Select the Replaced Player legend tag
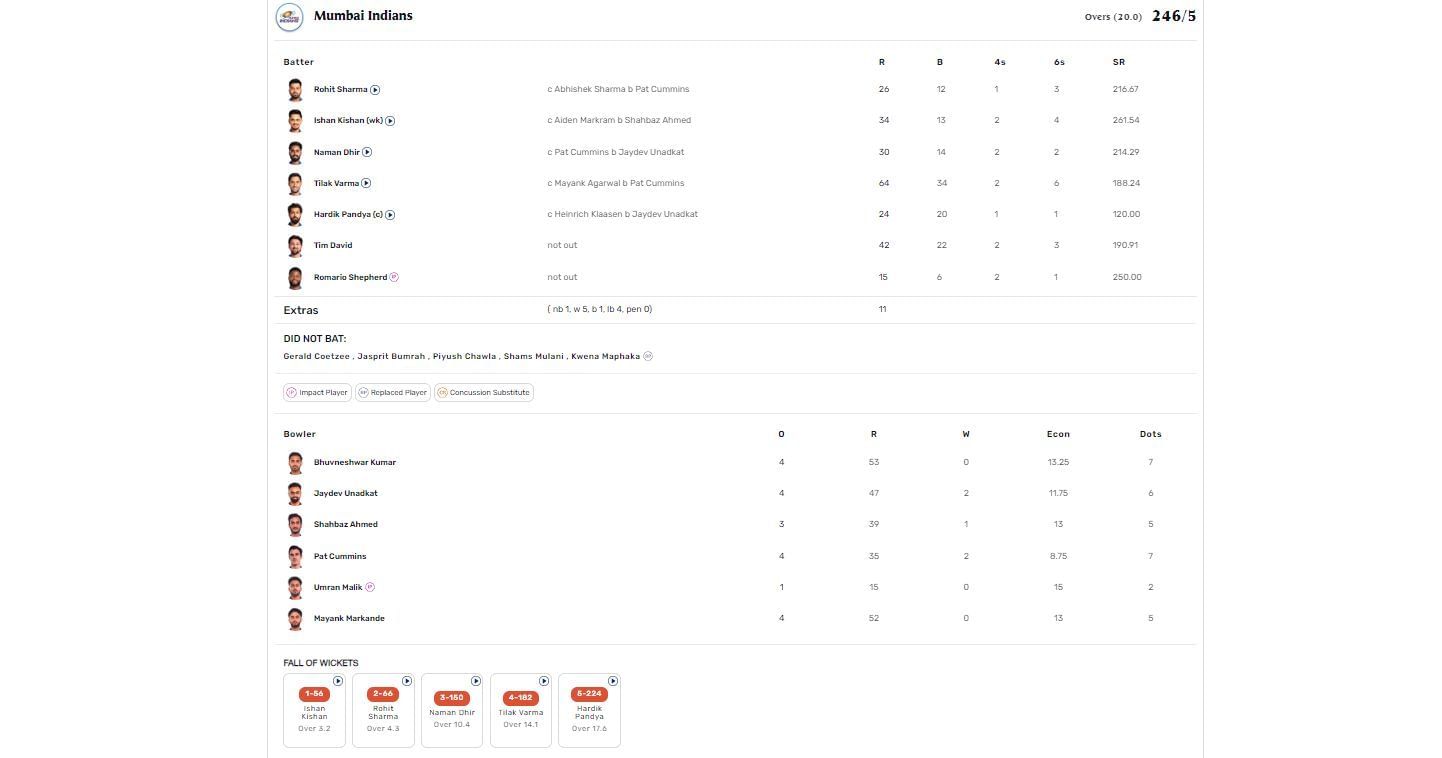The image size is (1442, 758). click(392, 392)
